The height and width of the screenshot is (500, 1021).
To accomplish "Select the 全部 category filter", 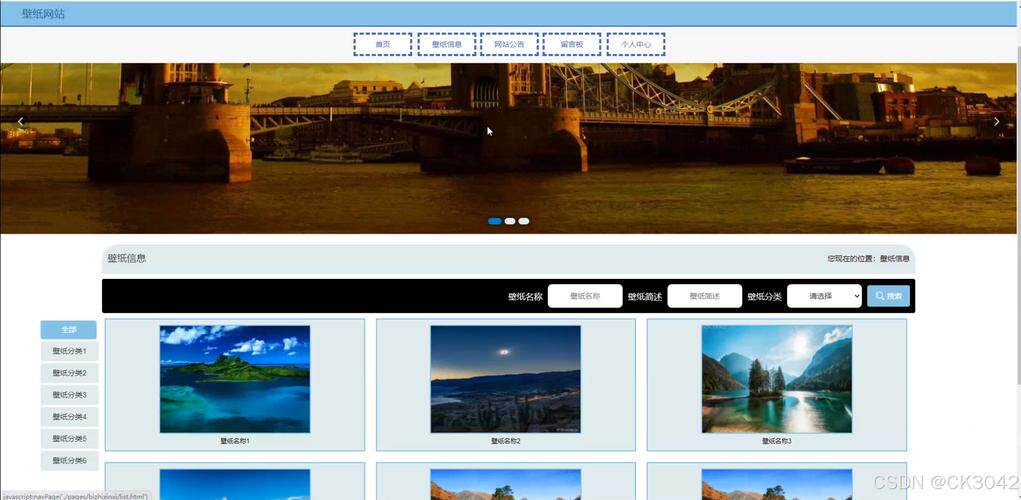I will 69,330.
